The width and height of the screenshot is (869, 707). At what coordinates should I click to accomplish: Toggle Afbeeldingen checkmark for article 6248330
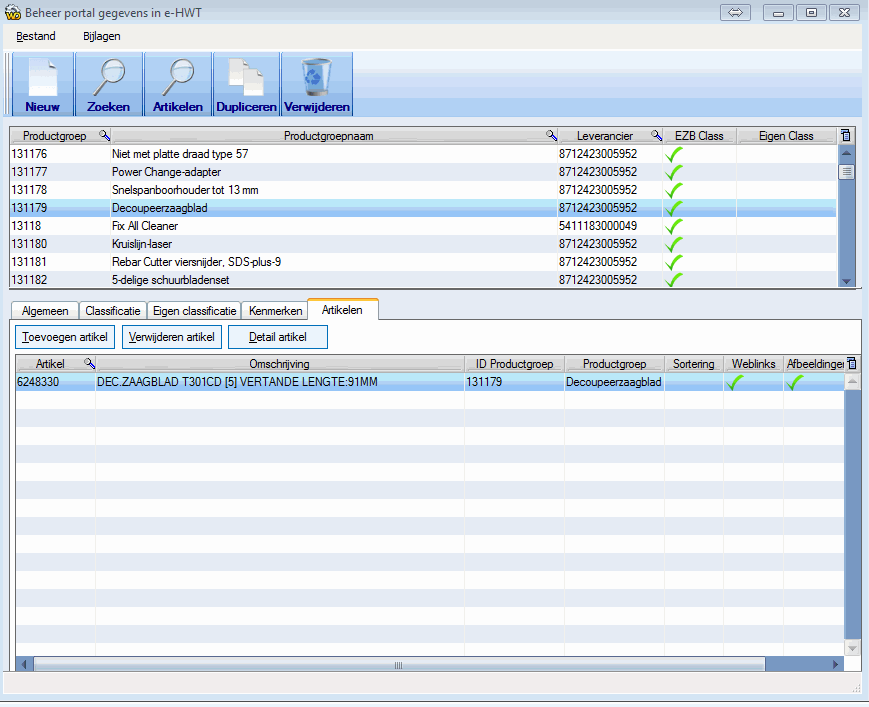(796, 382)
